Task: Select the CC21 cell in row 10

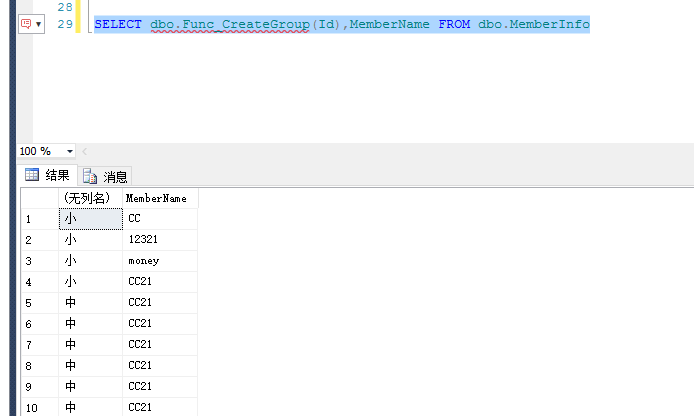Action: tap(160, 407)
